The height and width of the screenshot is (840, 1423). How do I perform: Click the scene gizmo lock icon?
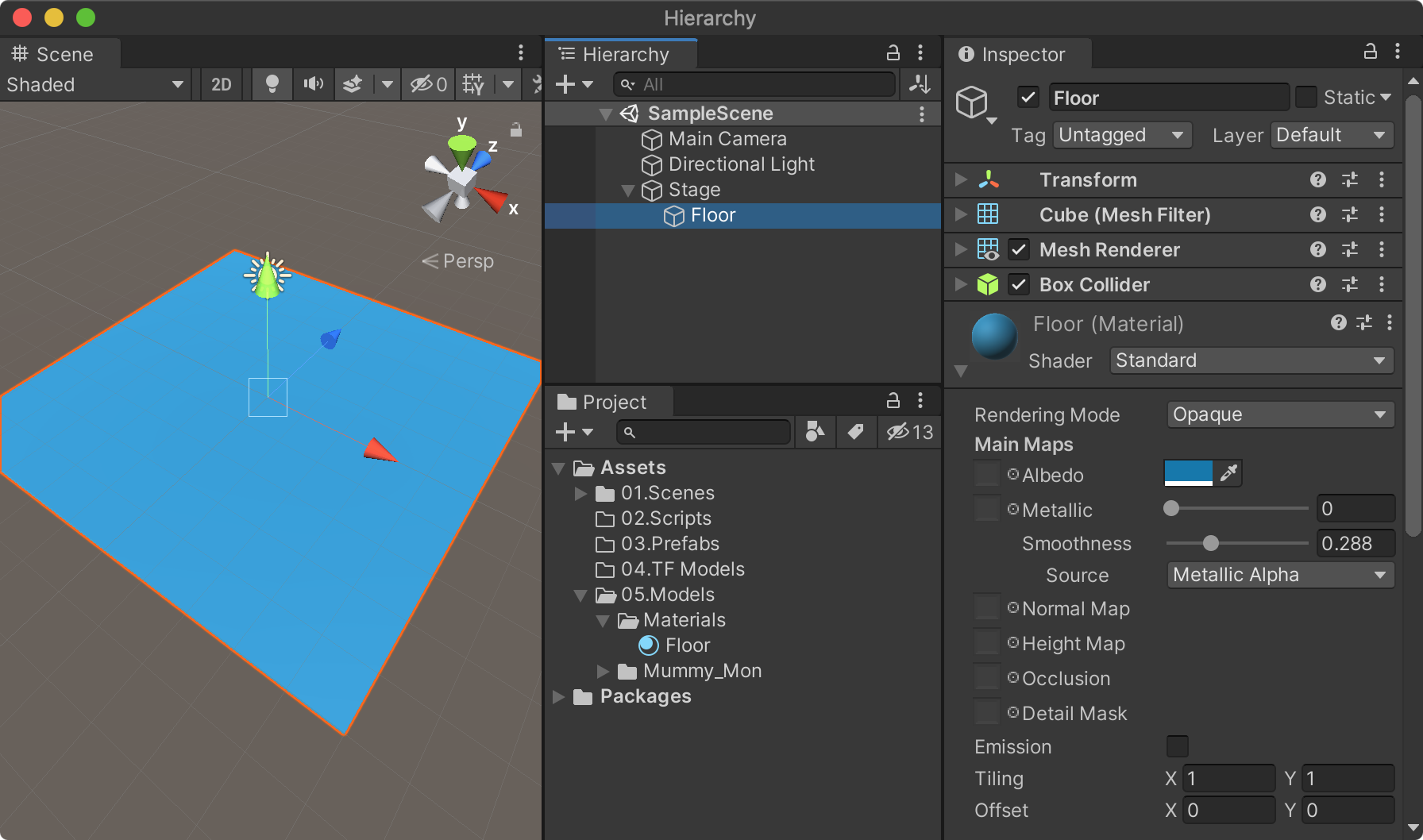516,129
